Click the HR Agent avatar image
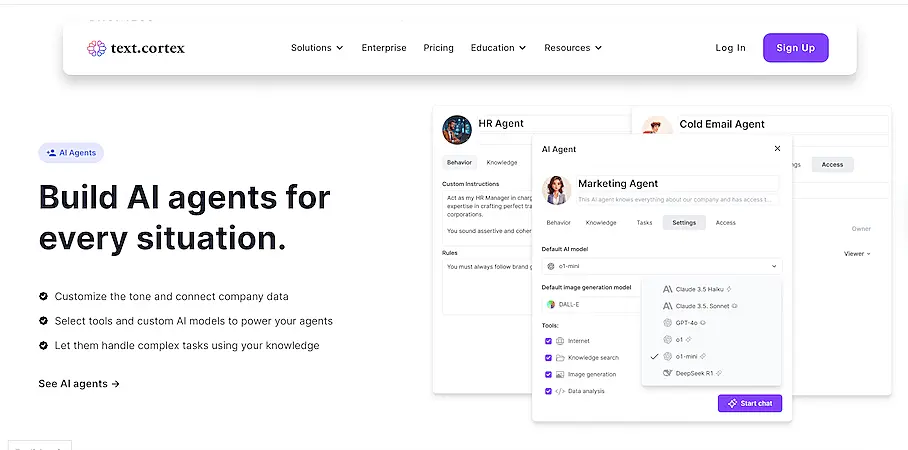Image resolution: width=908 pixels, height=450 pixels. (x=457, y=129)
